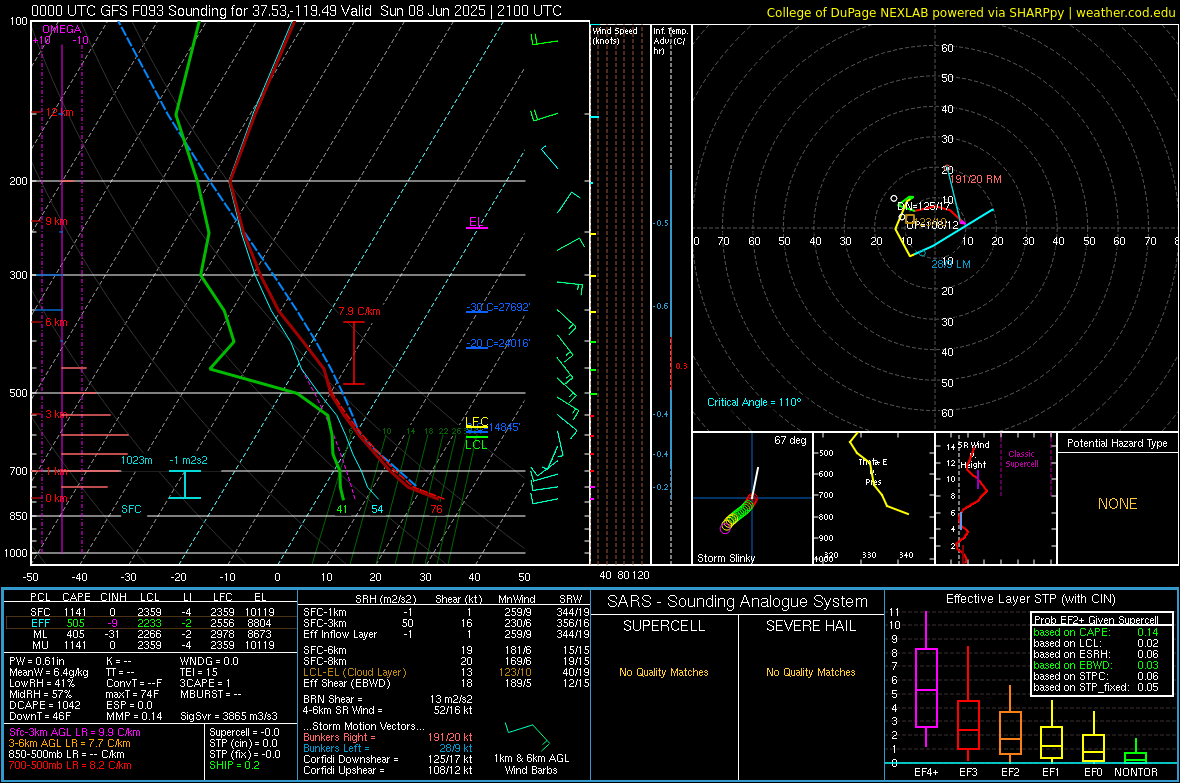
Task: Select the MU parcel row
Action: [151, 644]
